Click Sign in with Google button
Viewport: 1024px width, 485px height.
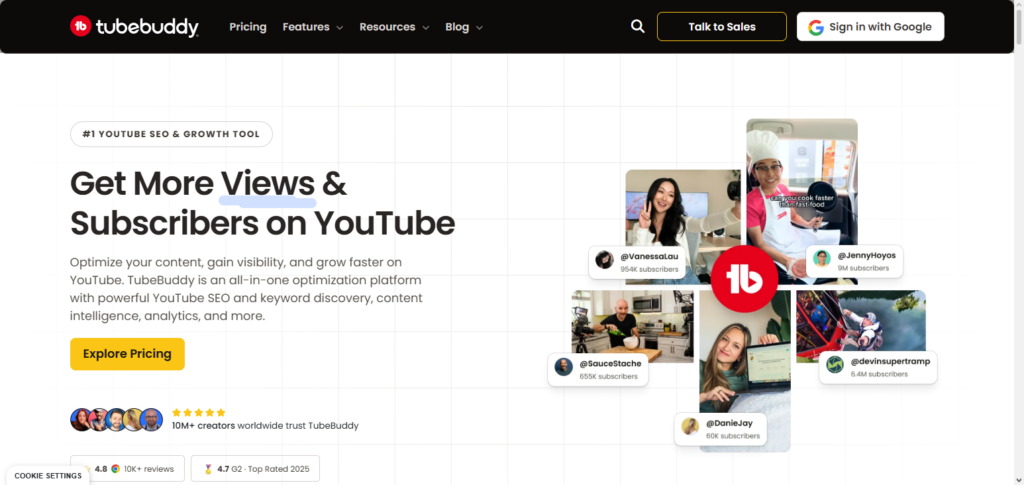(870, 27)
